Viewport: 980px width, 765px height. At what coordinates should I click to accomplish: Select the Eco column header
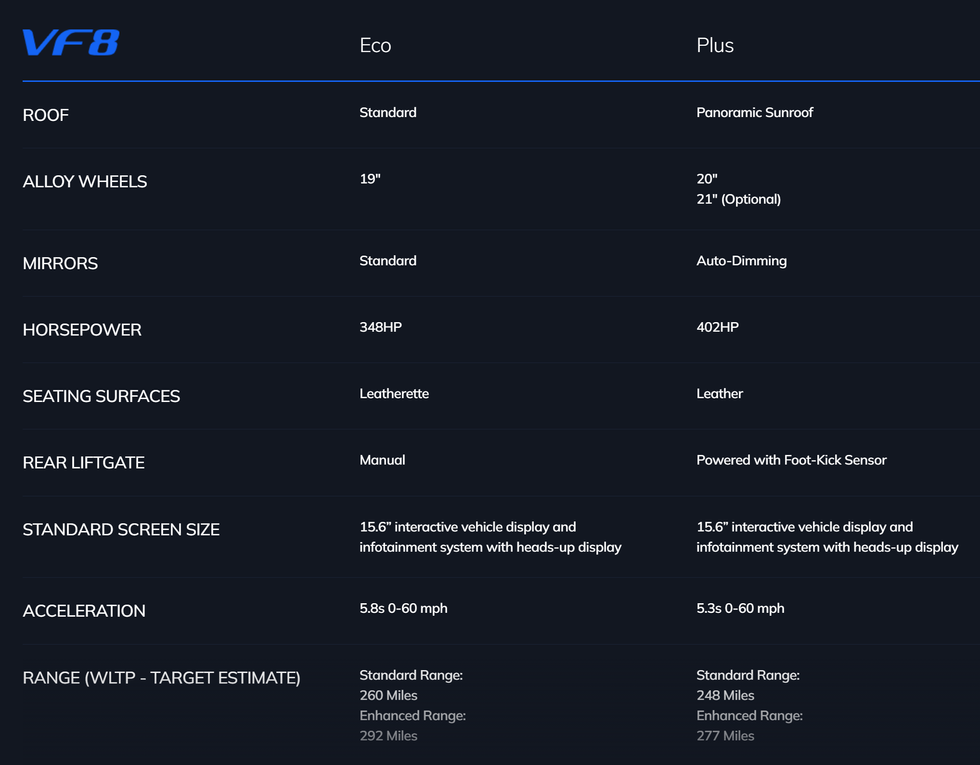pos(375,45)
